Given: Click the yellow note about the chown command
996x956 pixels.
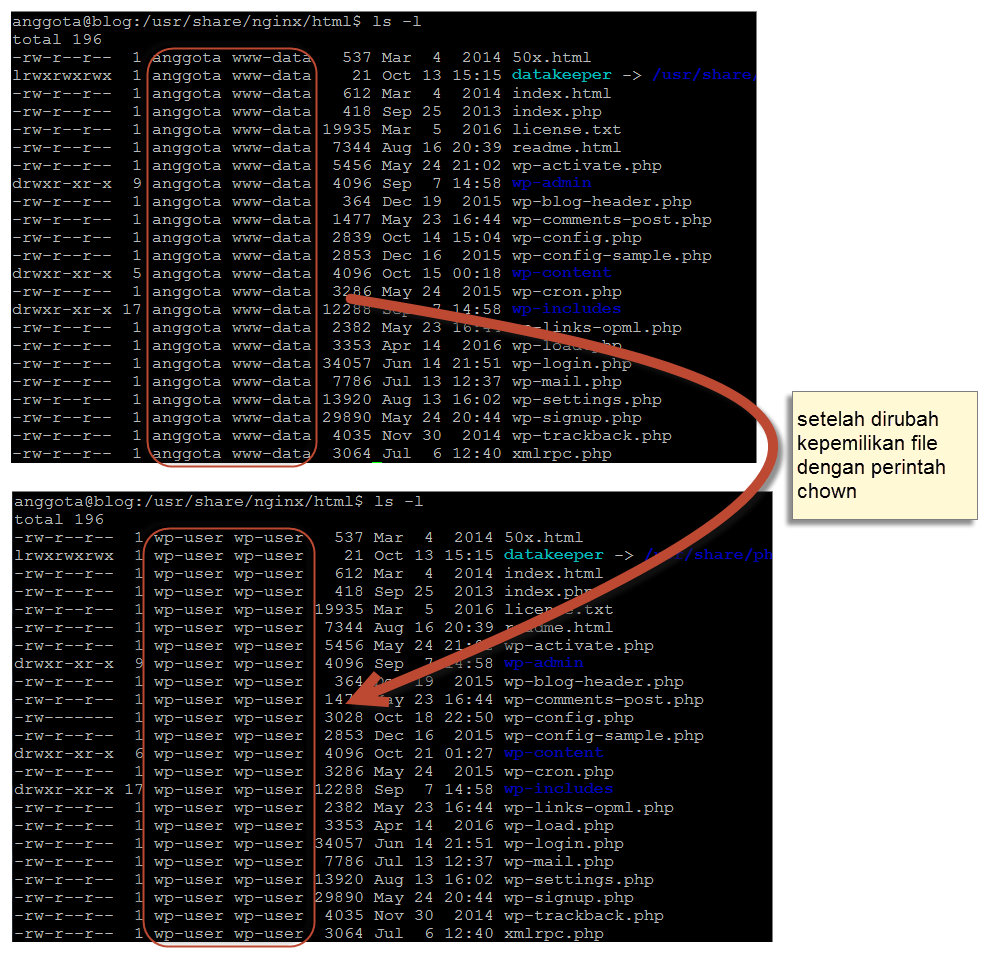Looking at the screenshot, I should point(883,455).
